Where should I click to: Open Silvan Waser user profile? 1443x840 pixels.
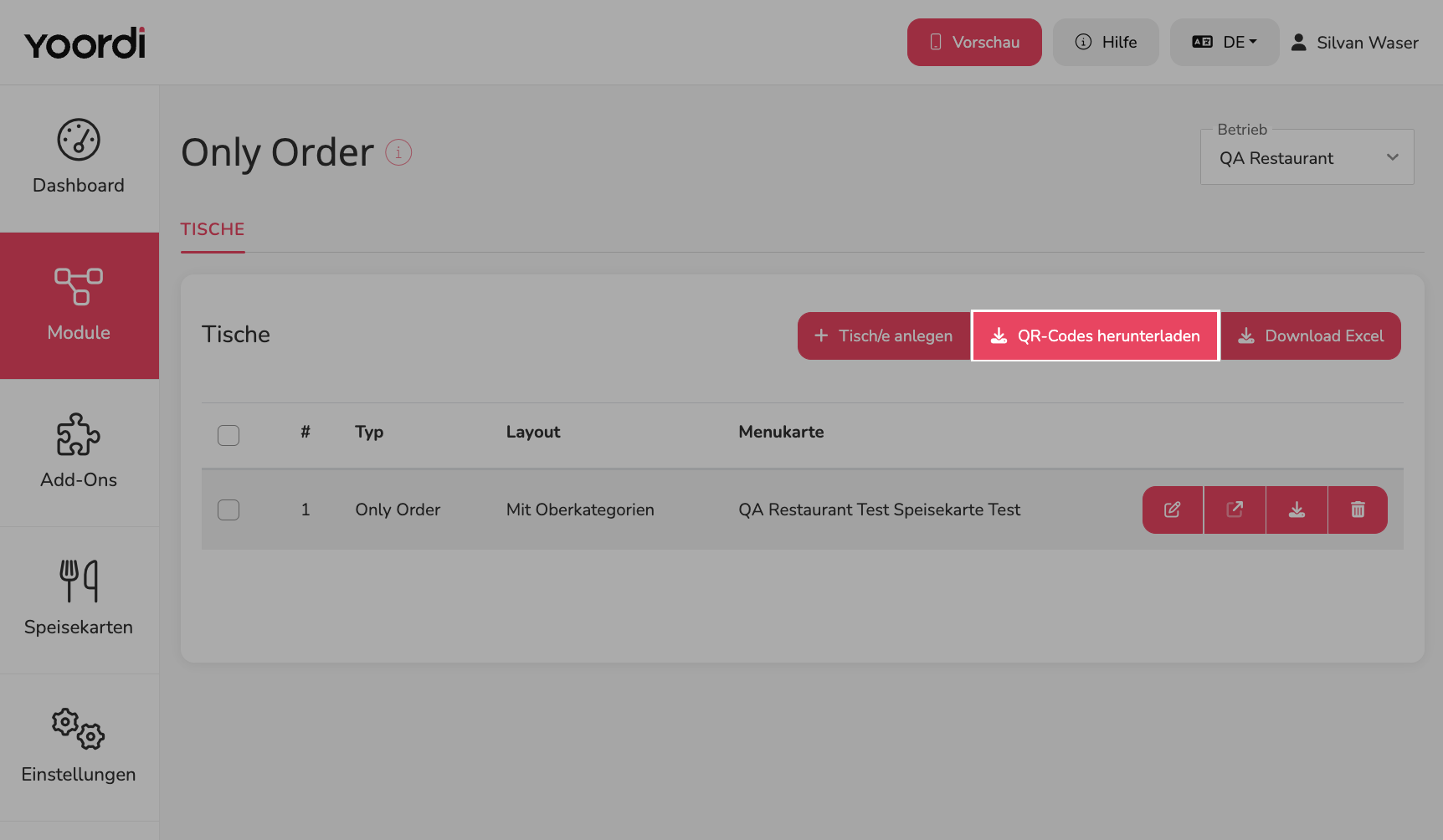[x=1354, y=43]
